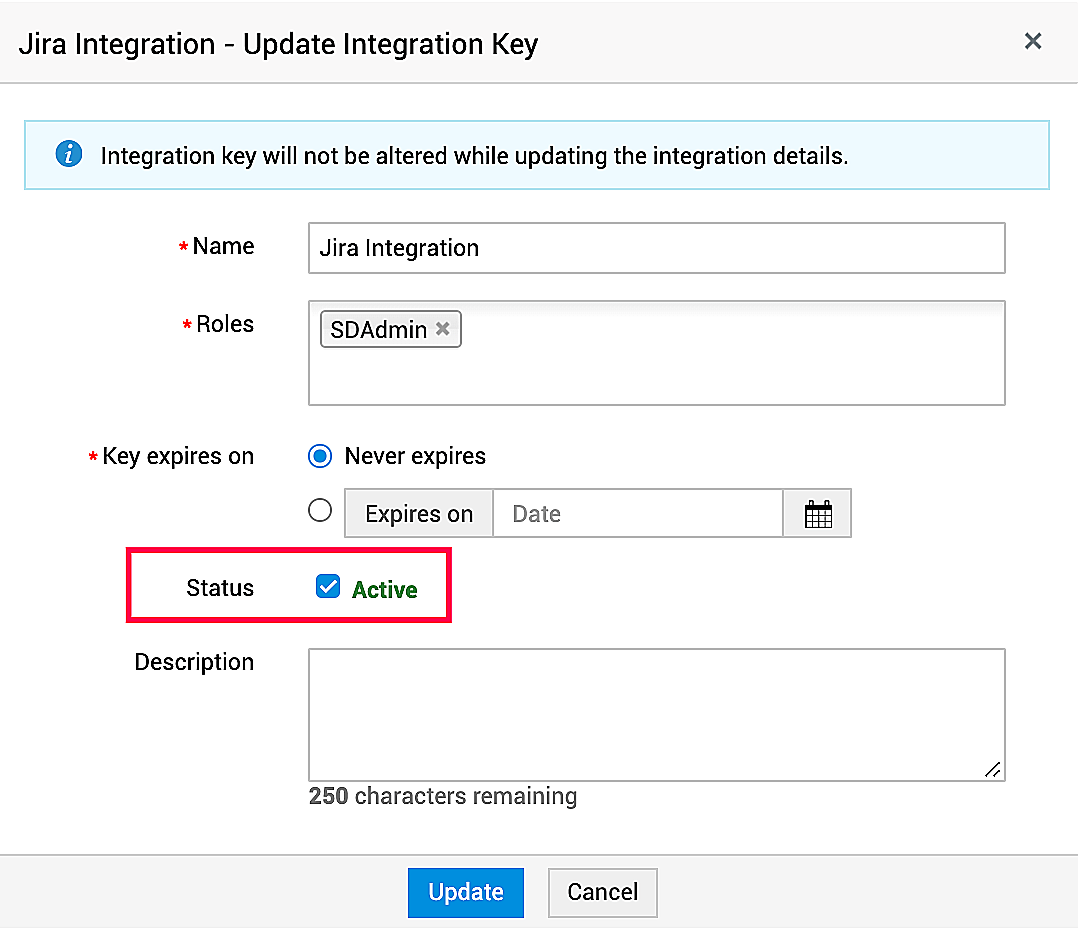Click the Expires on segment label

418,513
